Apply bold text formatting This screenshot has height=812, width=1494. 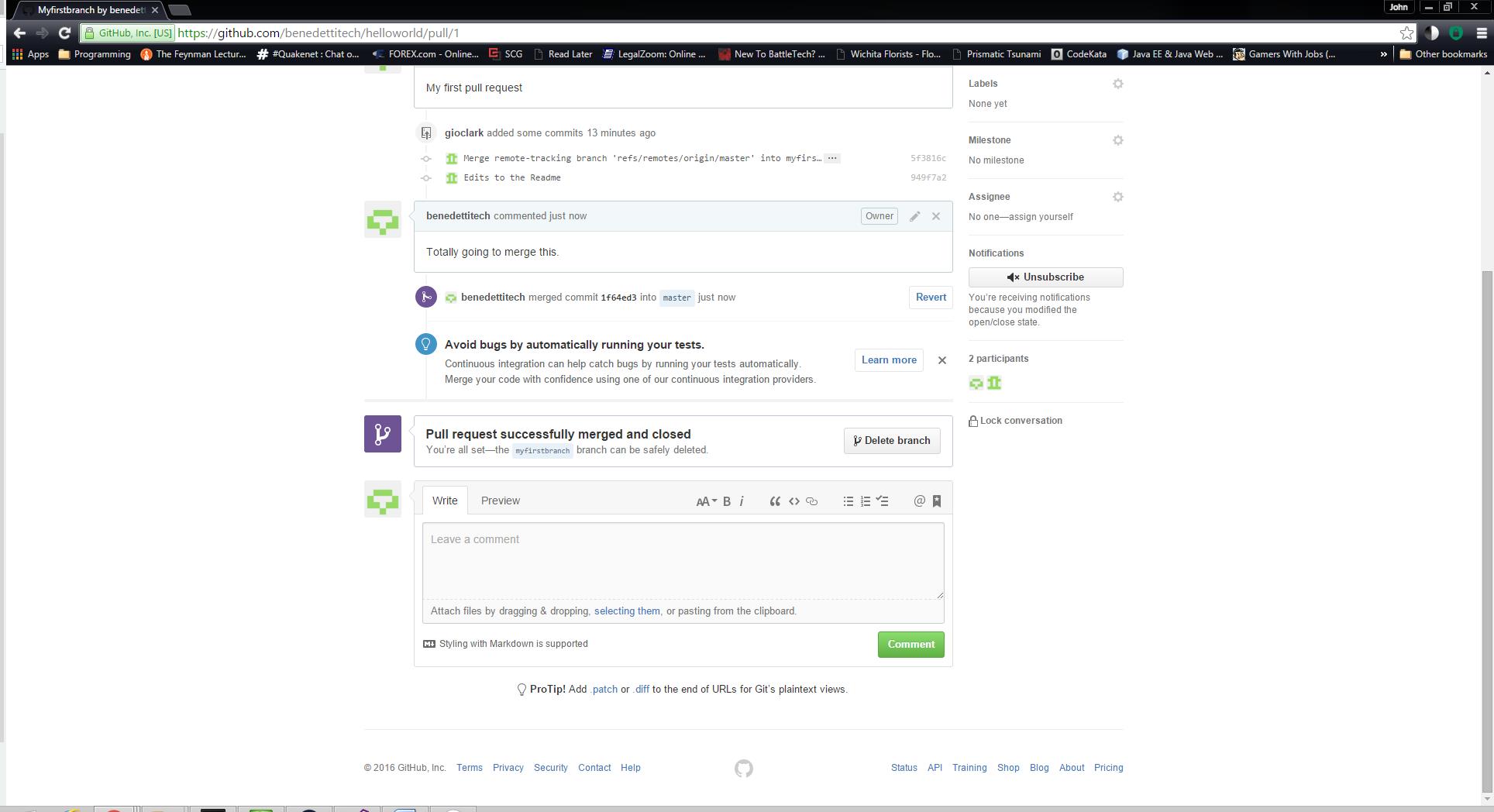click(x=727, y=501)
